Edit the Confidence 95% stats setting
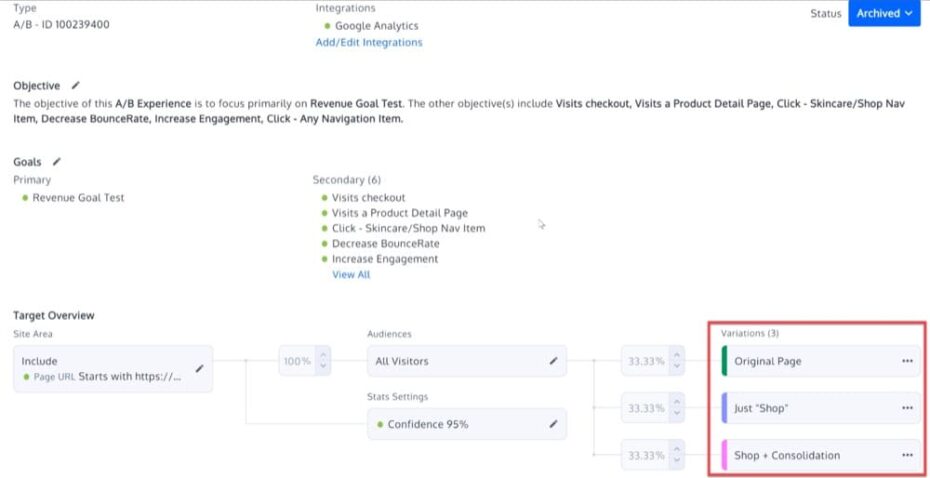The height and width of the screenshot is (478, 930). coord(553,424)
